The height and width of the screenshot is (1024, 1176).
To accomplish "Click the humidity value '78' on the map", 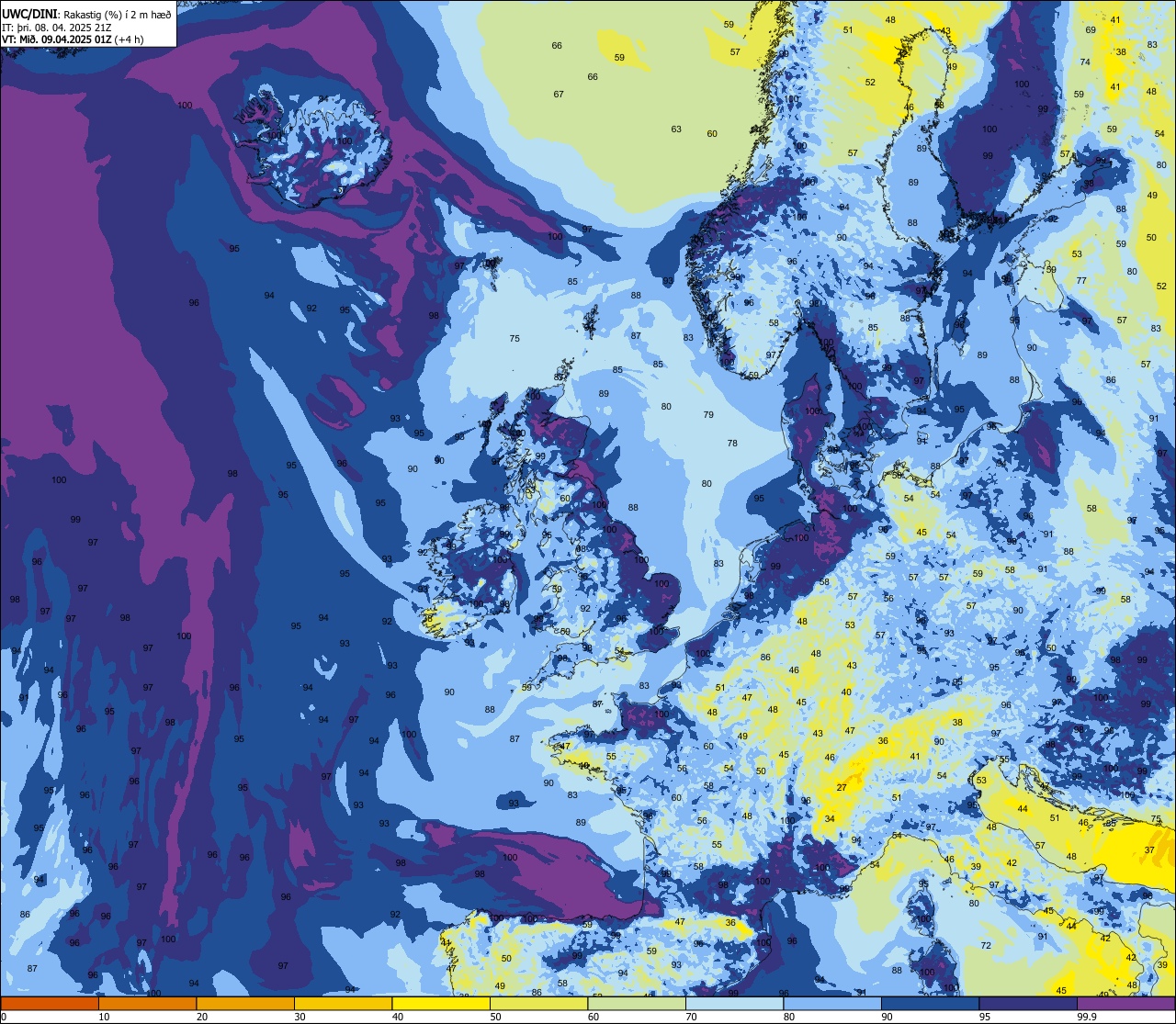I will pyautogui.click(x=732, y=444).
